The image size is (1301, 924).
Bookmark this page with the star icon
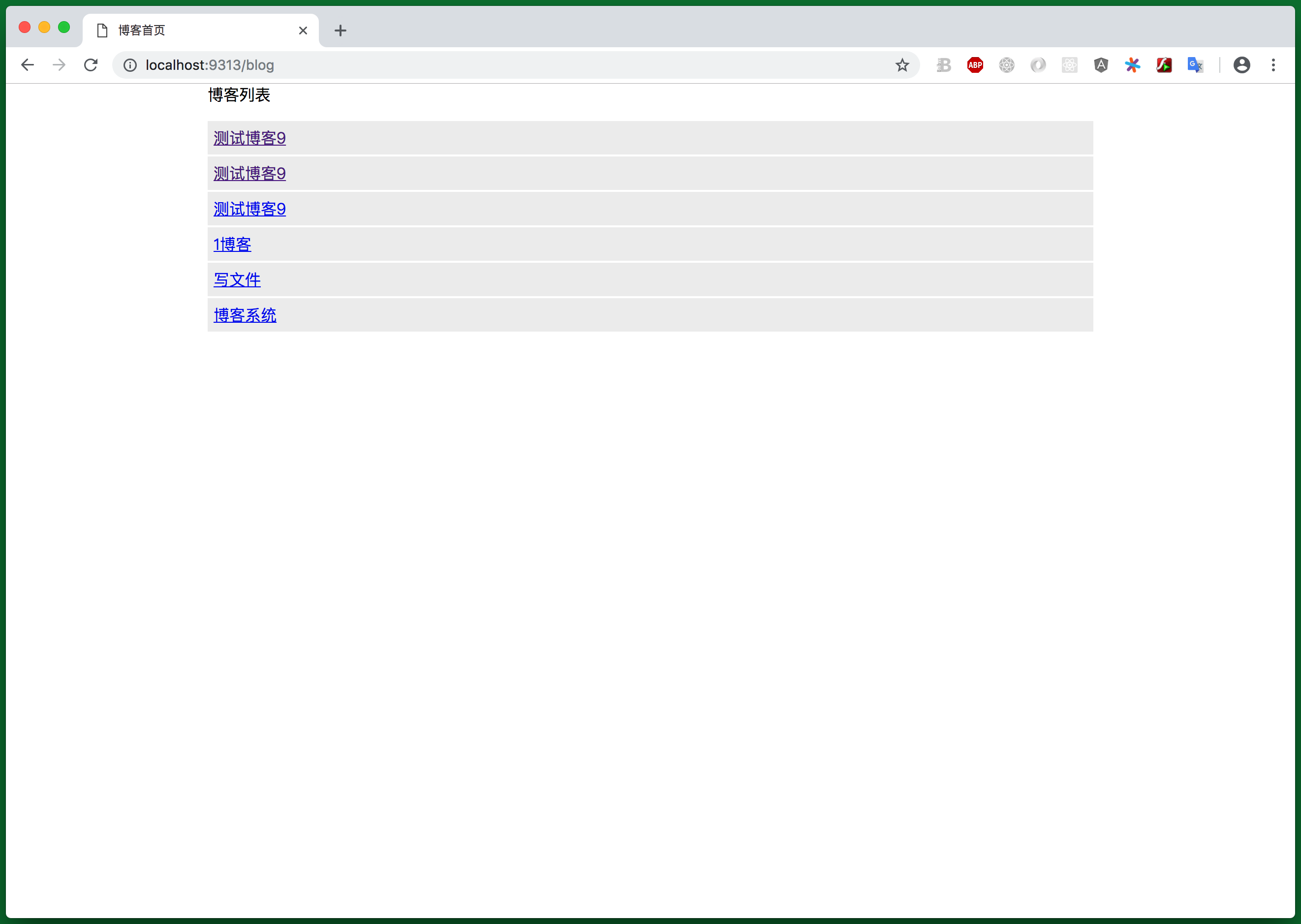tap(902, 65)
